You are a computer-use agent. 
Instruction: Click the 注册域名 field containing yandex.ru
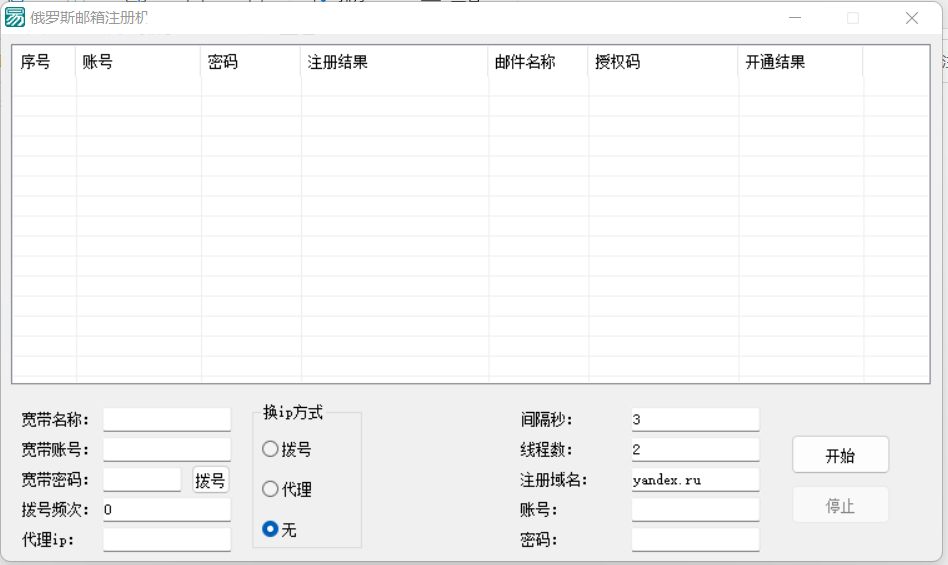tap(694, 480)
